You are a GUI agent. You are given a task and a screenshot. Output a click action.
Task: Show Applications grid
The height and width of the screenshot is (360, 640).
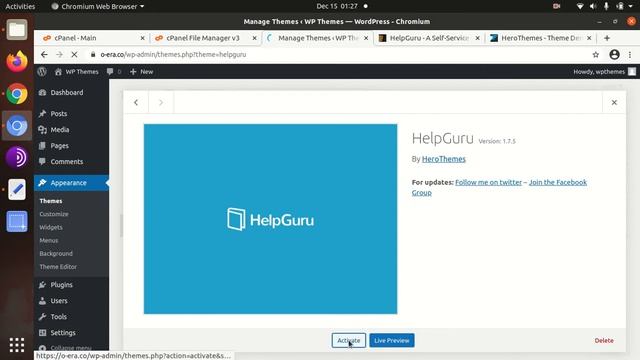point(17,345)
